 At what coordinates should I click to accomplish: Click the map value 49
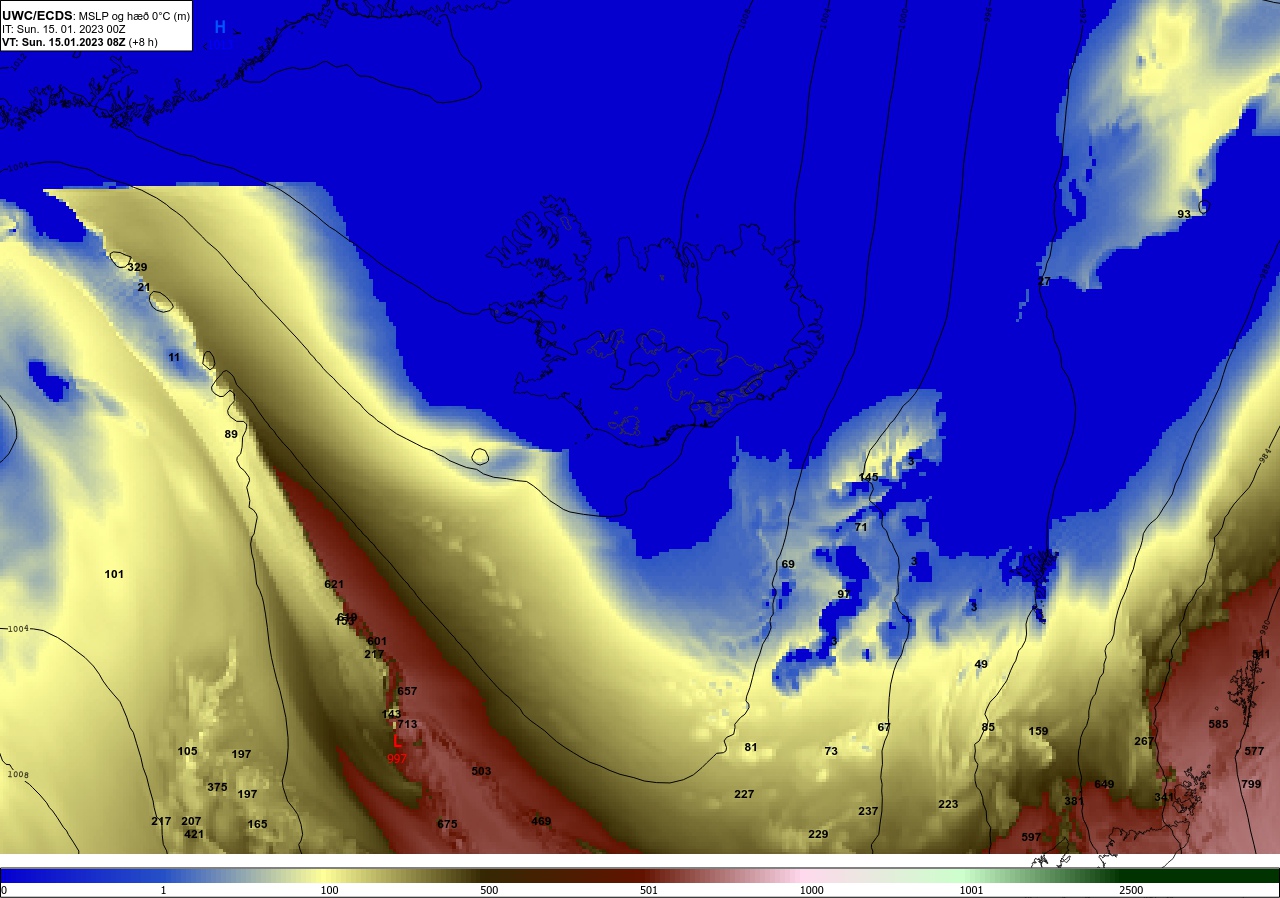(981, 664)
